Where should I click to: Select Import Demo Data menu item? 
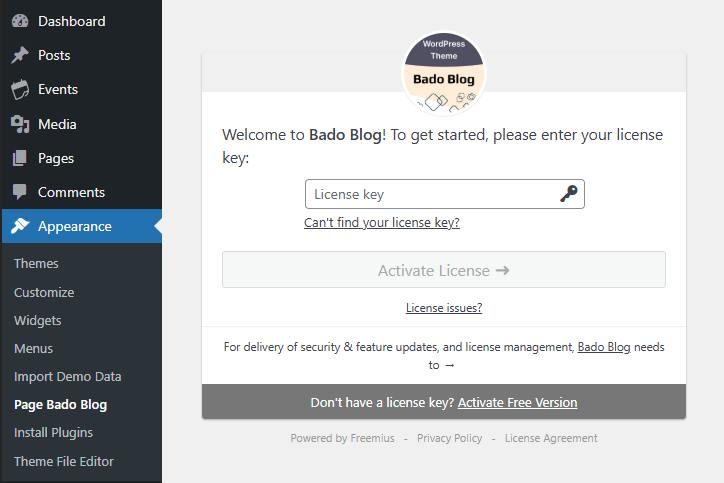[67, 376]
